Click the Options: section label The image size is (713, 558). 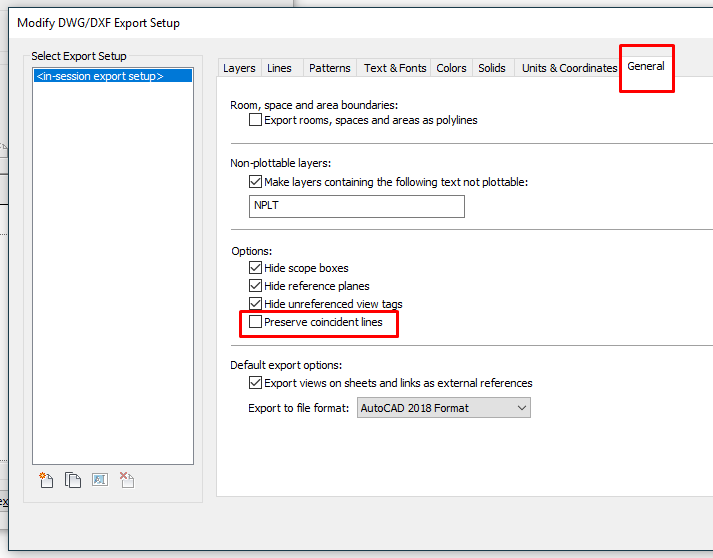pyautogui.click(x=251, y=251)
